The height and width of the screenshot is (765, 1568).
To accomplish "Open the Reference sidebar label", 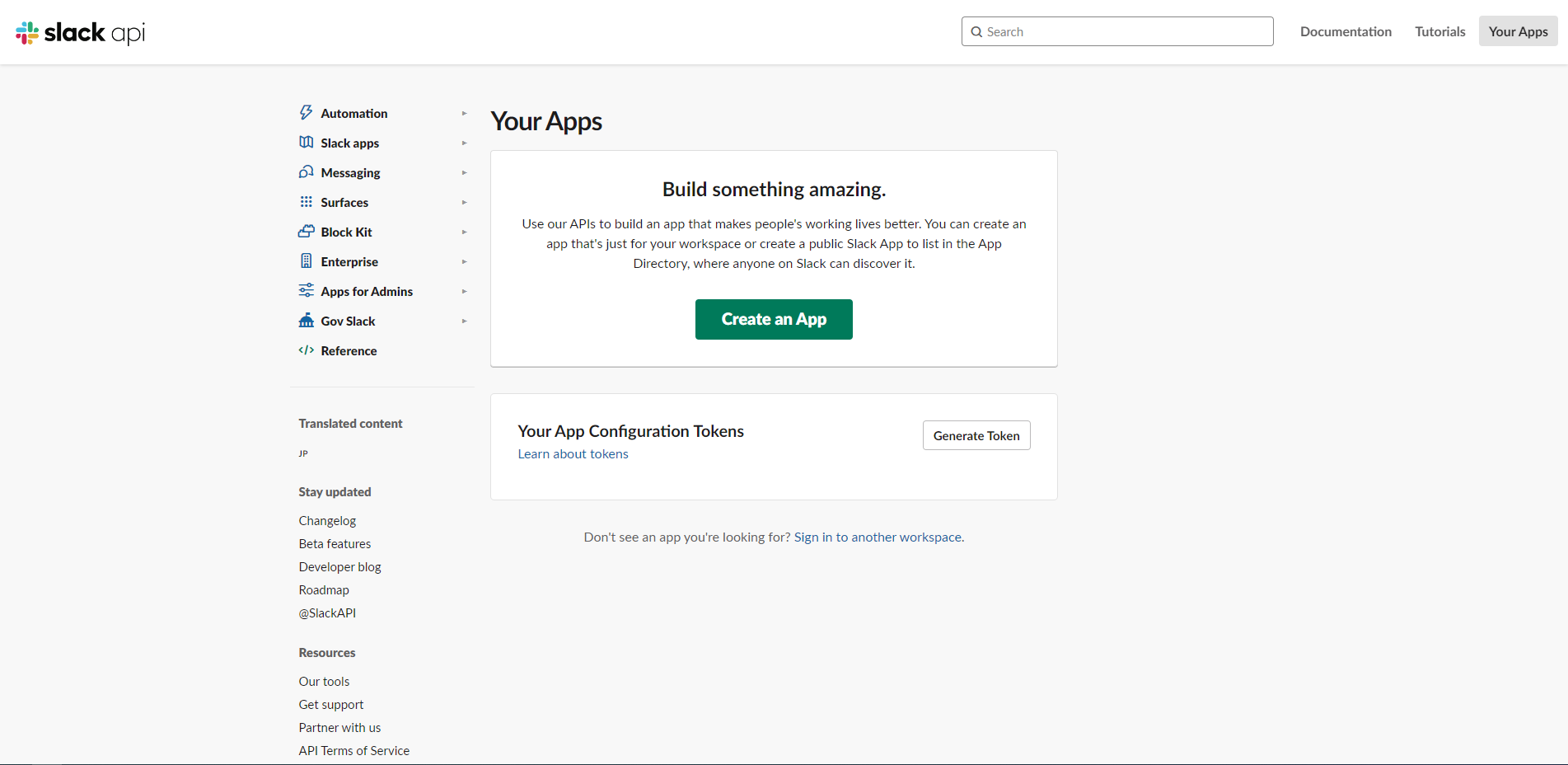I will (349, 350).
